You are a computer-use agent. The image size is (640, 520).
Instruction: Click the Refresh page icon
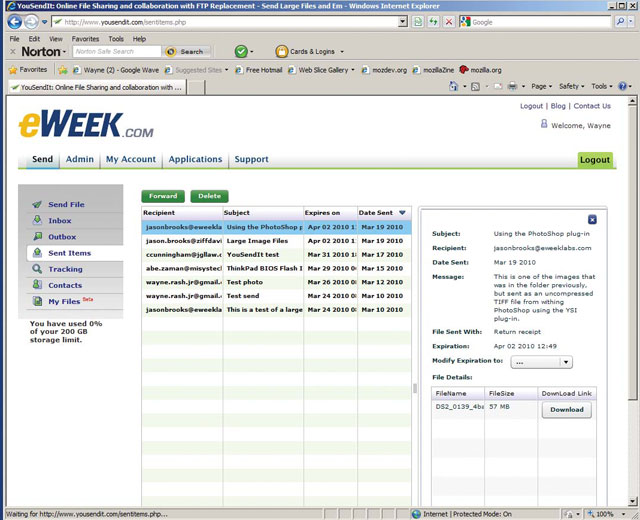tap(433, 22)
